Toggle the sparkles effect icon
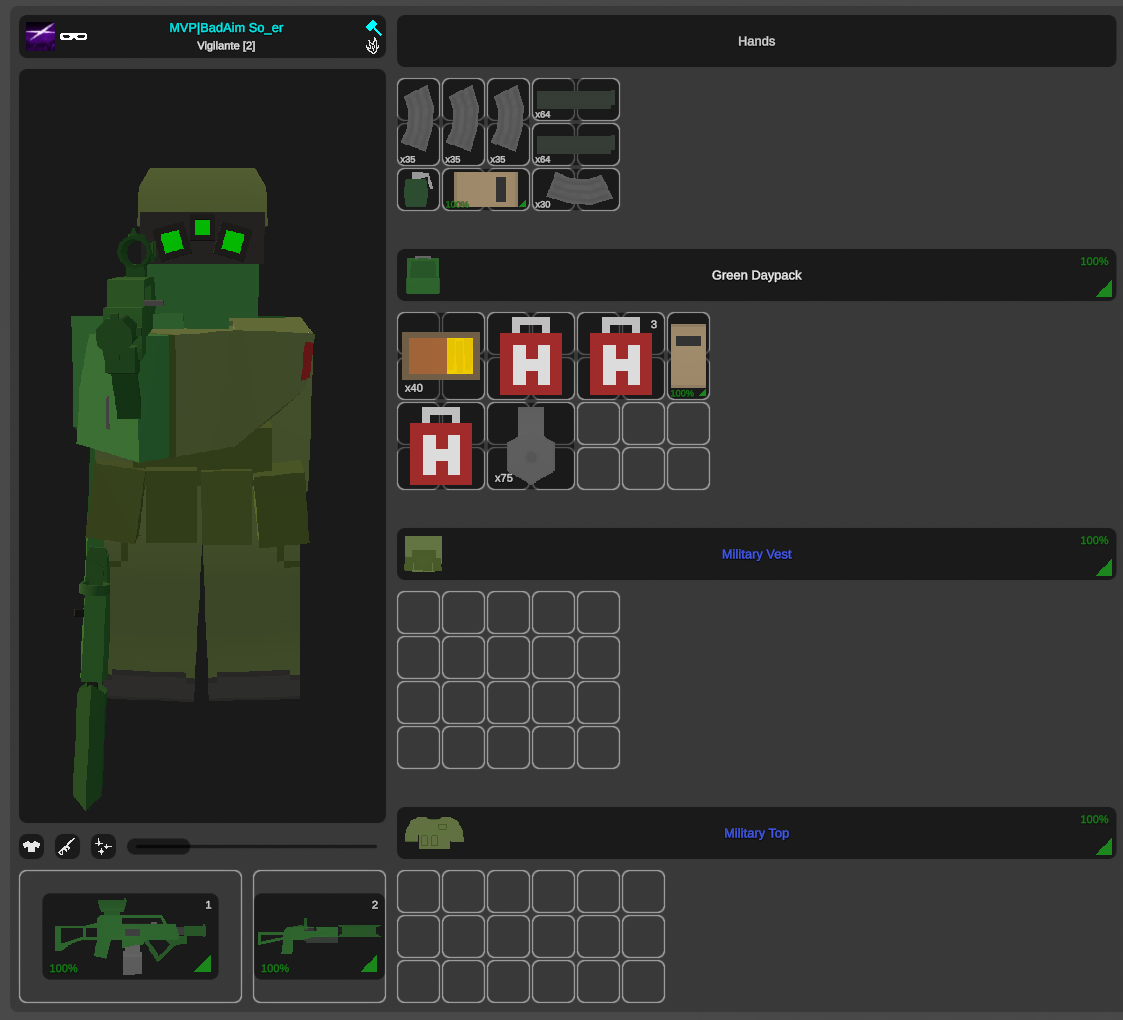This screenshot has width=1123, height=1020. 103,847
